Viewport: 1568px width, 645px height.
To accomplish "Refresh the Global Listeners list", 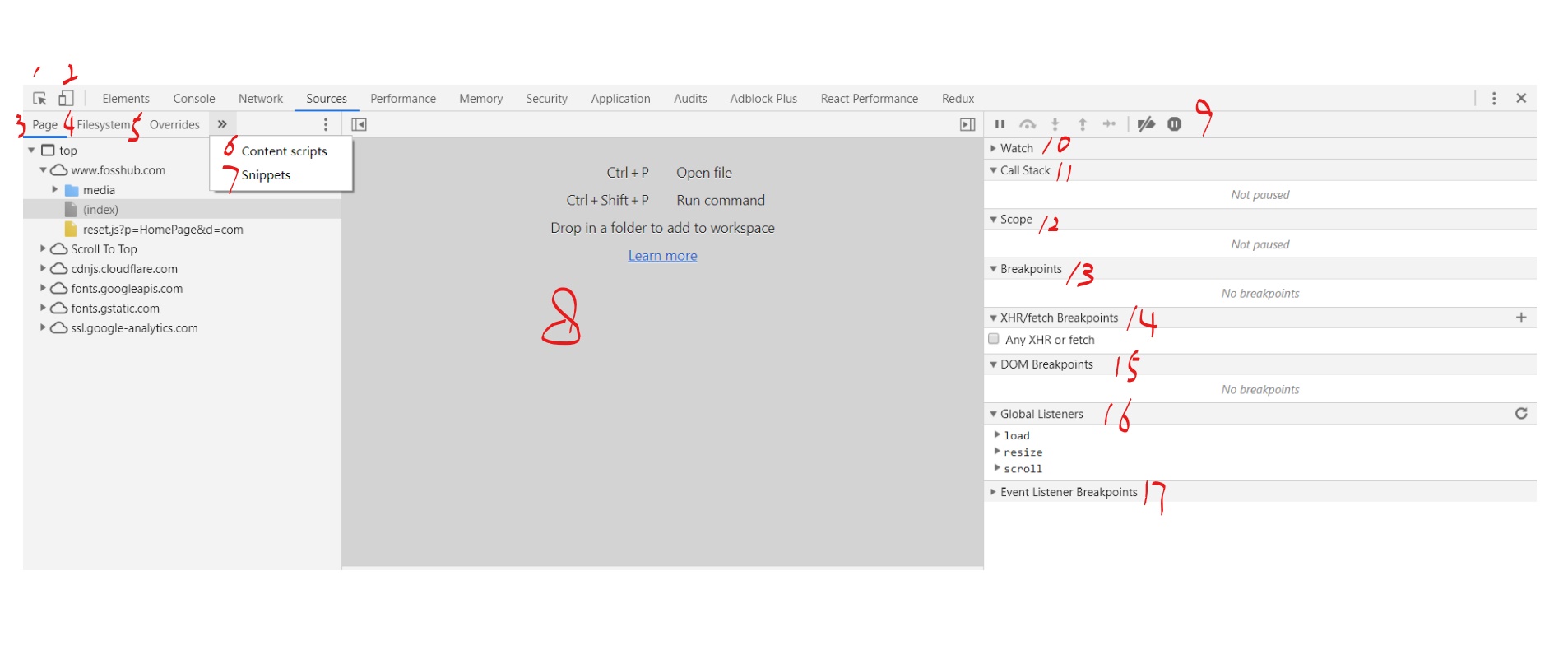I will (1521, 414).
